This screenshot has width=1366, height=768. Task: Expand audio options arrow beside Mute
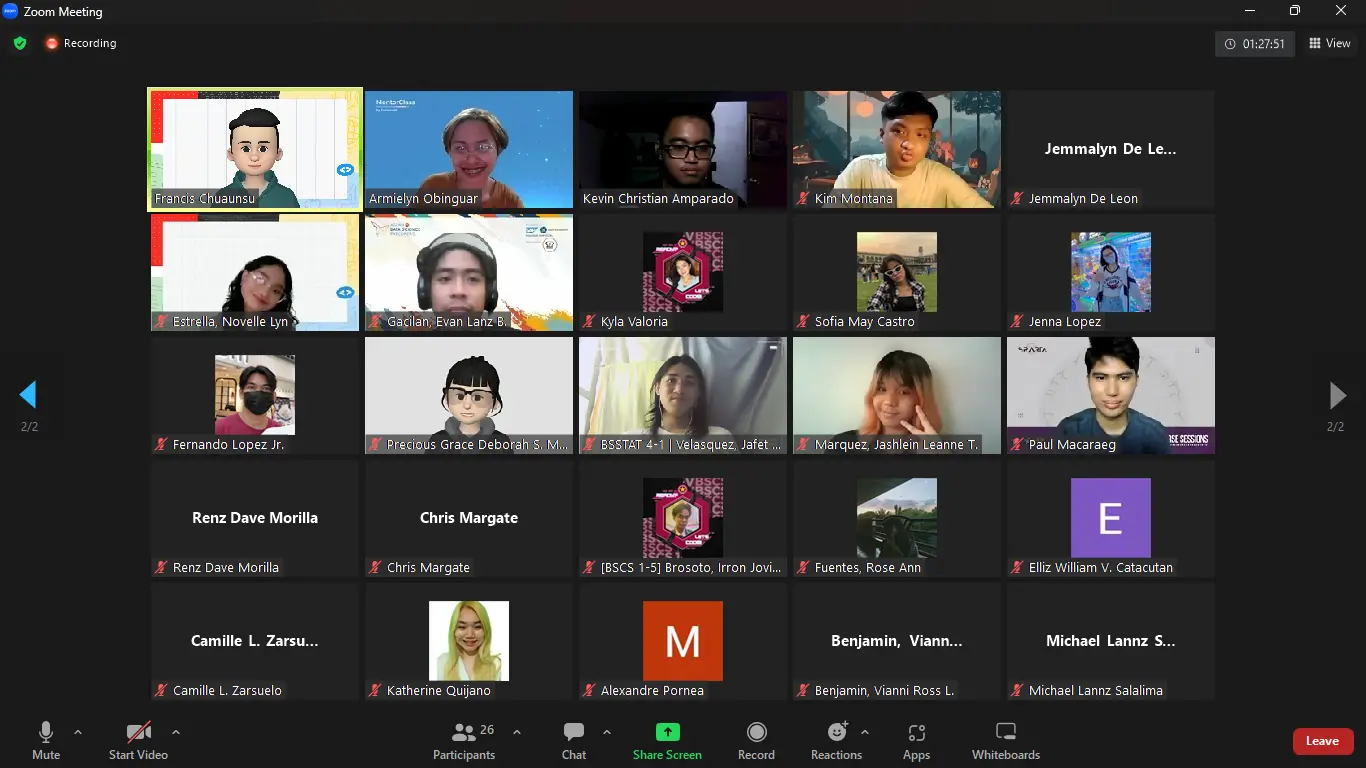(78, 732)
